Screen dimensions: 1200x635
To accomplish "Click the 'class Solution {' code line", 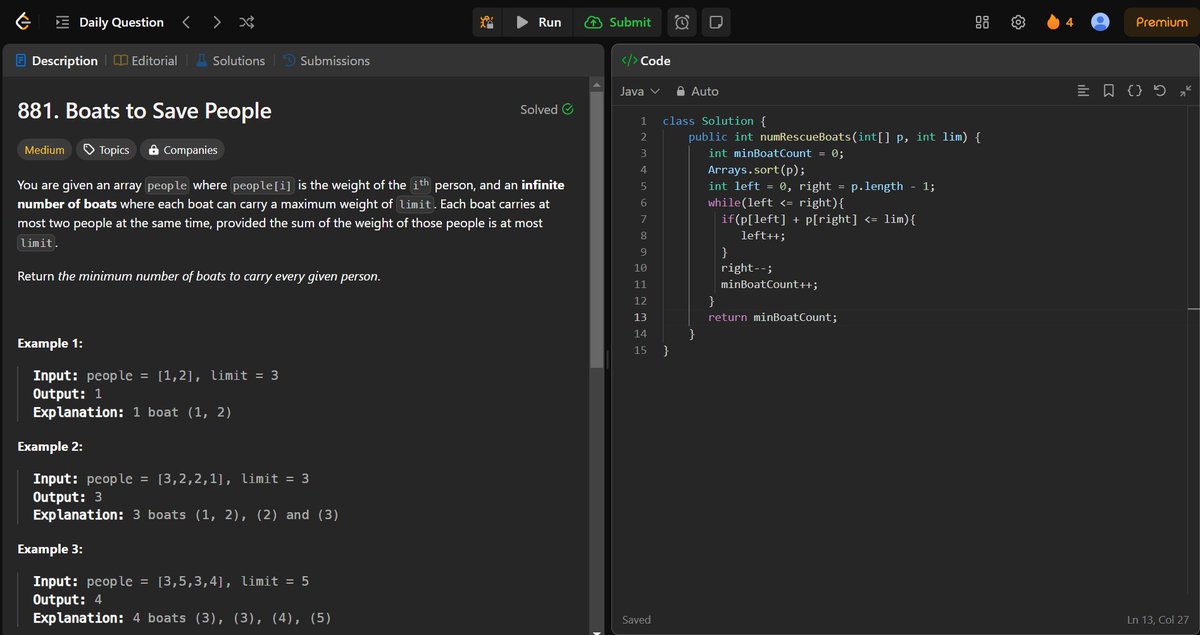I will tap(714, 121).
